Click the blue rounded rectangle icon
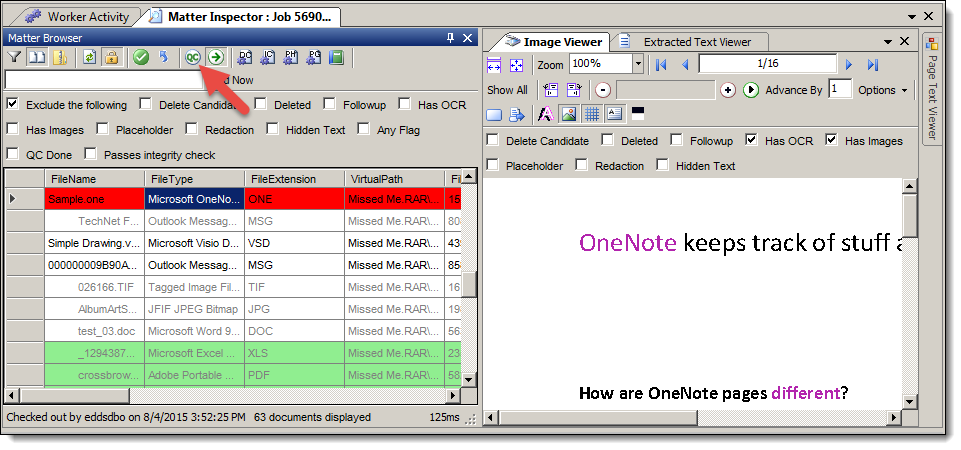The height and width of the screenshot is (450, 961). tap(494, 115)
